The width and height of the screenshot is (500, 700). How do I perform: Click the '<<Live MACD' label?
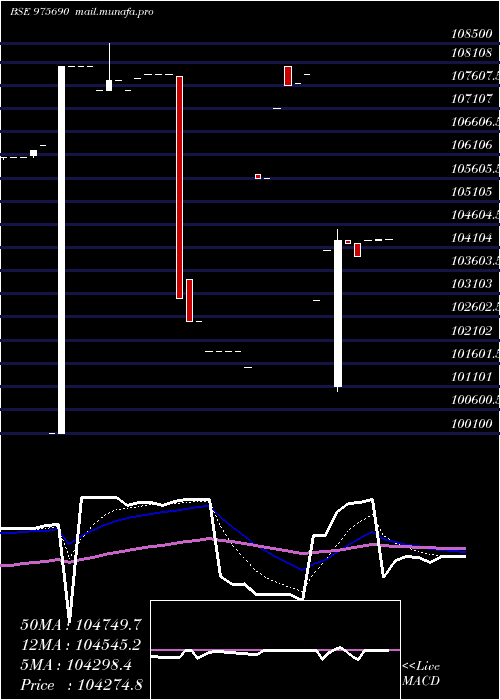click(x=421, y=674)
